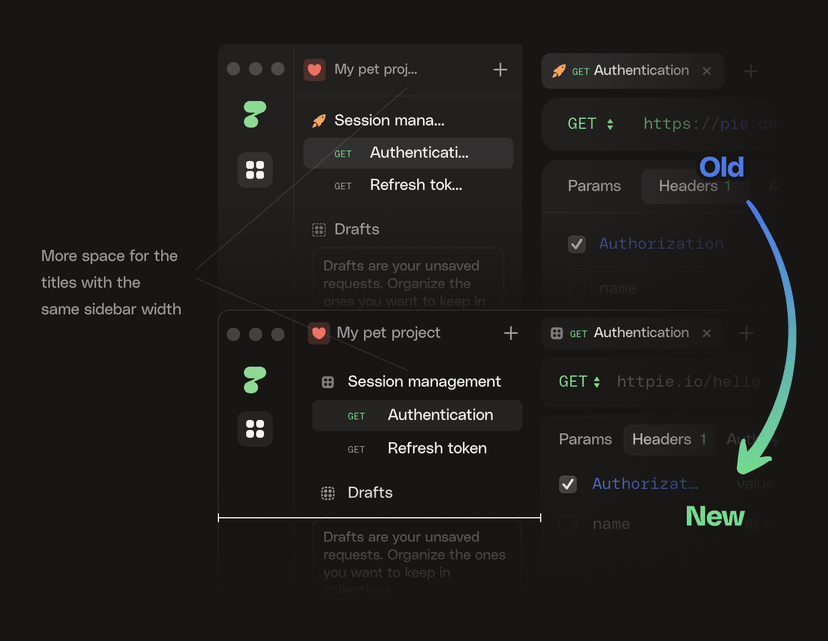
Task: Click the GET badge beside Authentication request
Action: tap(355, 415)
